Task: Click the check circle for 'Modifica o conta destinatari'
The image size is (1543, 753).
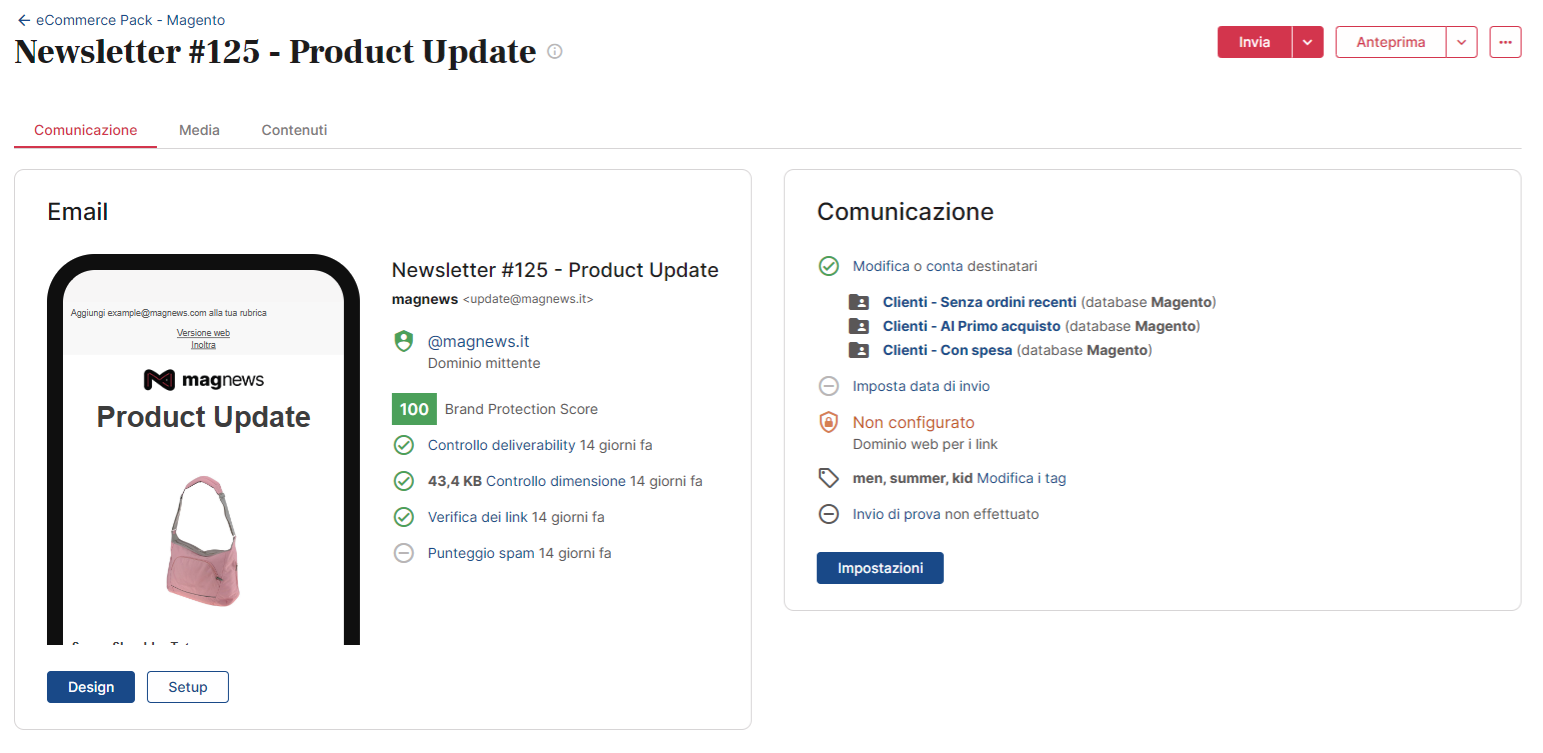Action: [x=829, y=266]
